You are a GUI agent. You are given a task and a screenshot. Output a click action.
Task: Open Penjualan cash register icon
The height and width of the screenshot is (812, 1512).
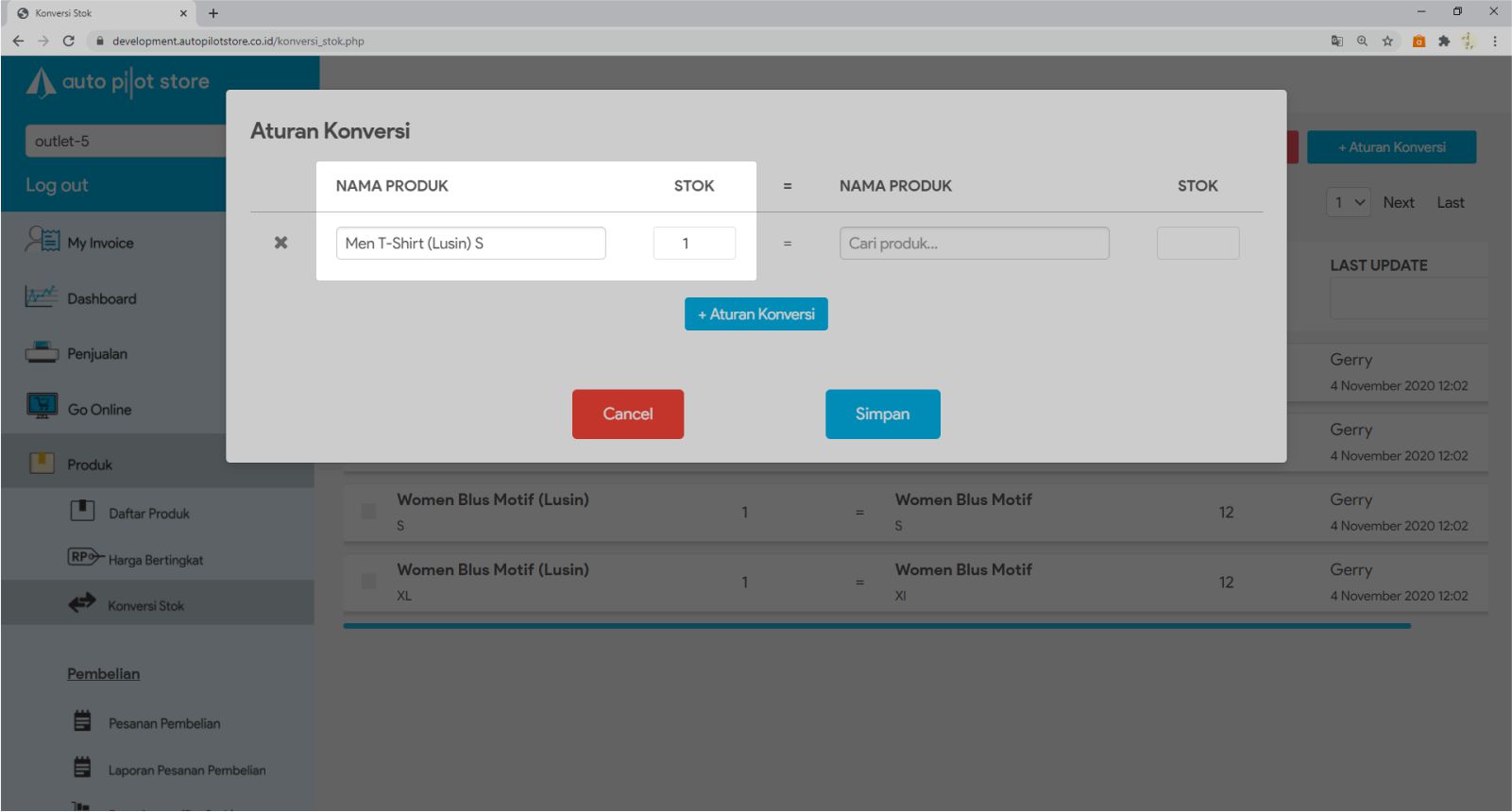[42, 352]
